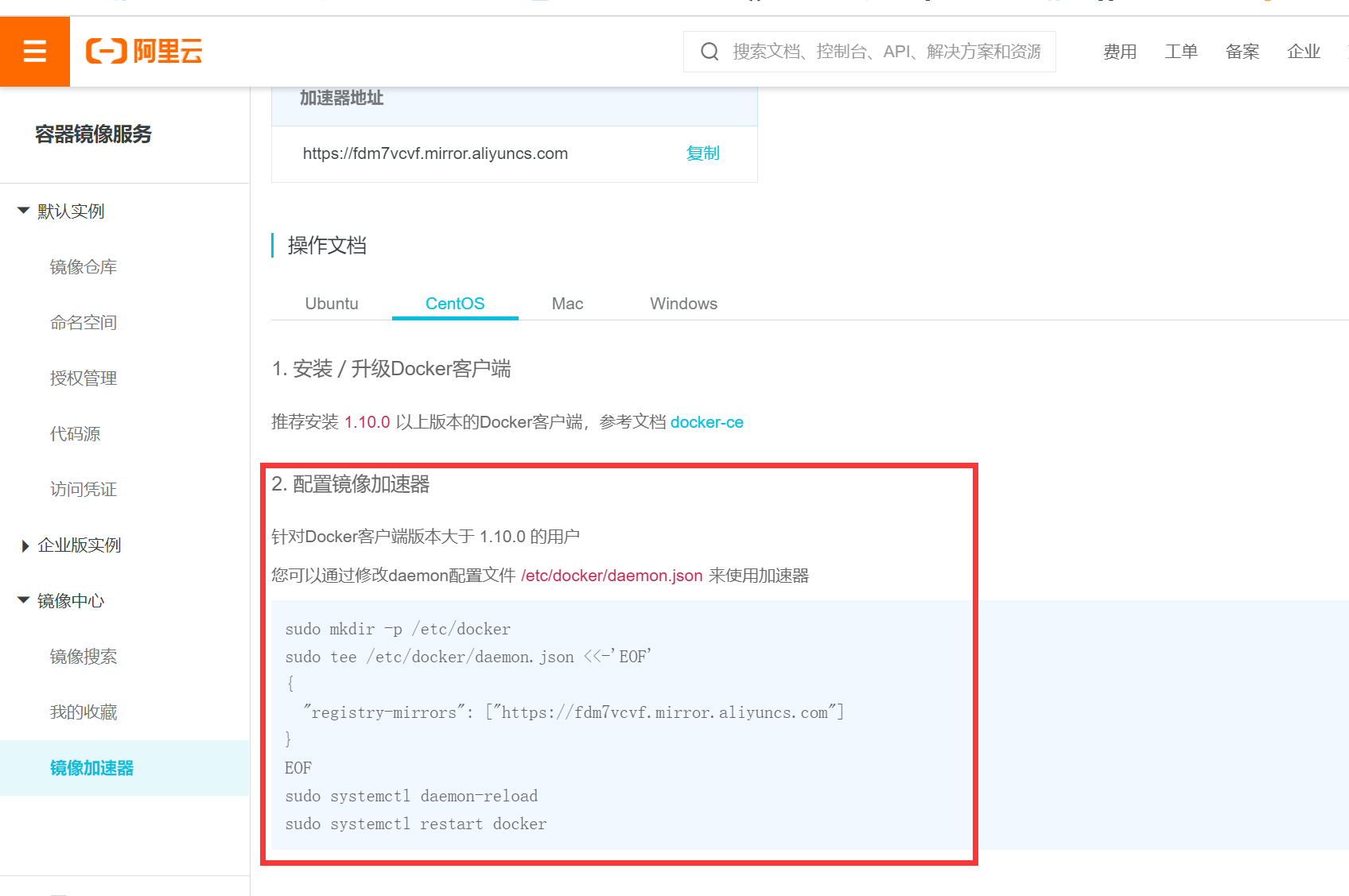Switch to the Windows tab

tap(684, 304)
